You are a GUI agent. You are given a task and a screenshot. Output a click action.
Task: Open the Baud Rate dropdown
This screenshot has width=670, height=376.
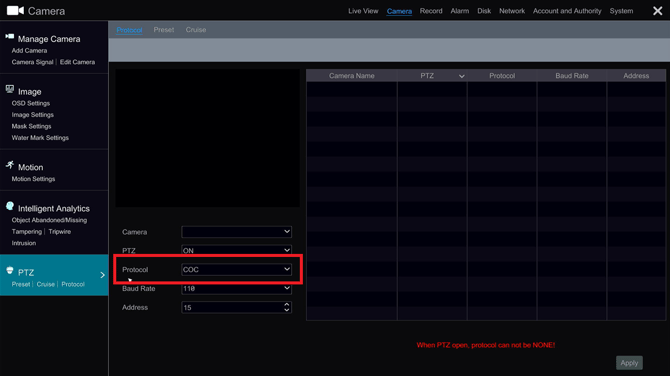click(x=236, y=288)
